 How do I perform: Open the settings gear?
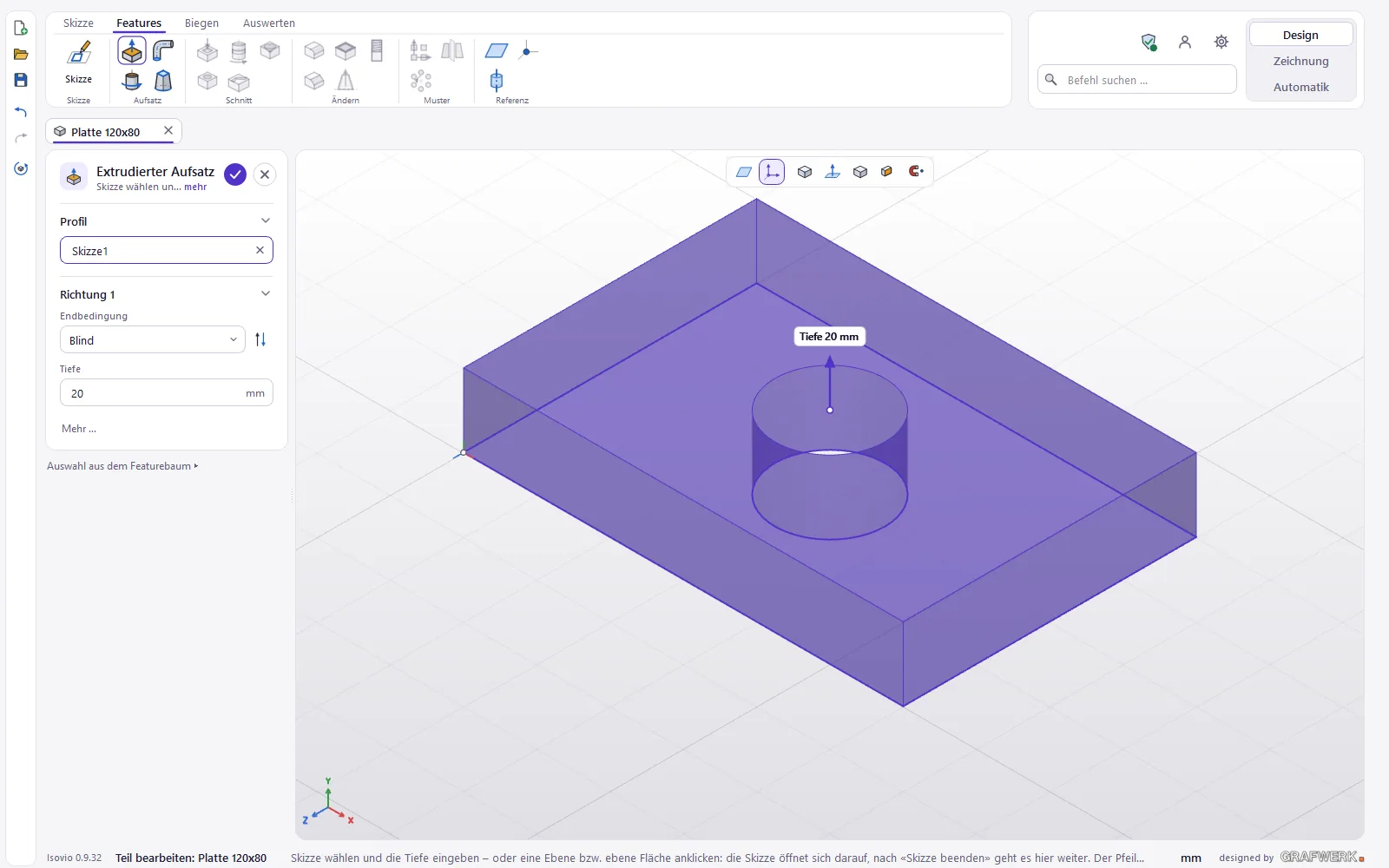1221,42
